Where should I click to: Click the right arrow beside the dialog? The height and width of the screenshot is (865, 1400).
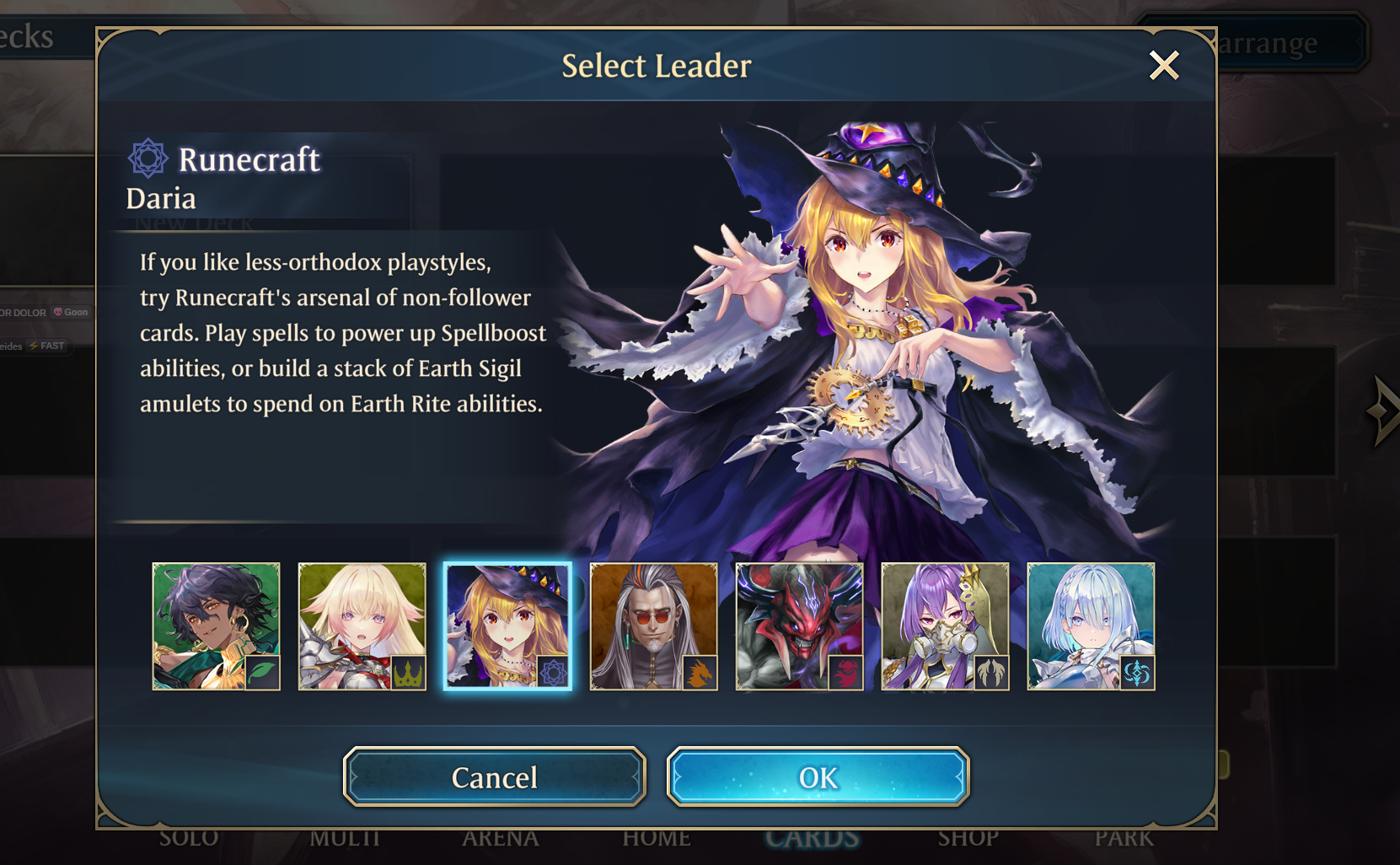[1382, 411]
